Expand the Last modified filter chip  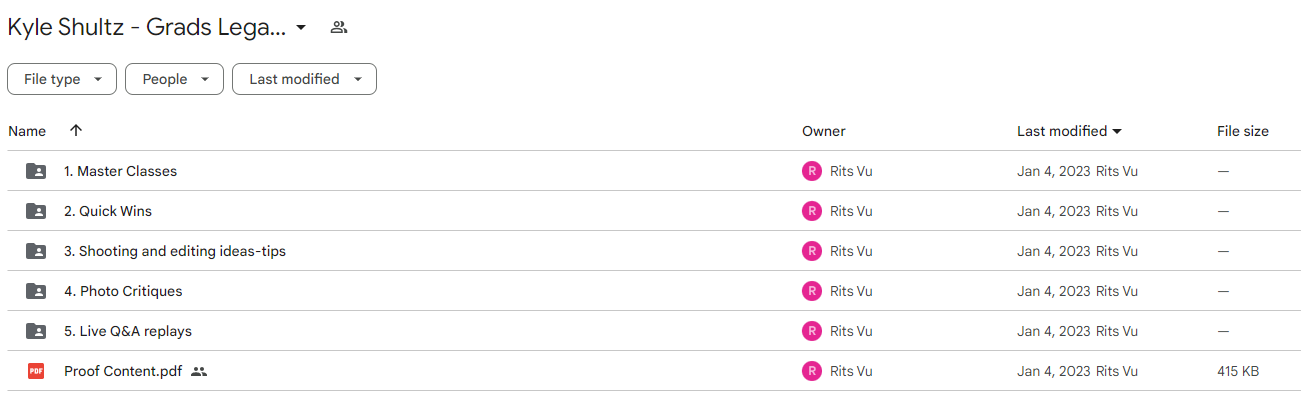pos(304,79)
